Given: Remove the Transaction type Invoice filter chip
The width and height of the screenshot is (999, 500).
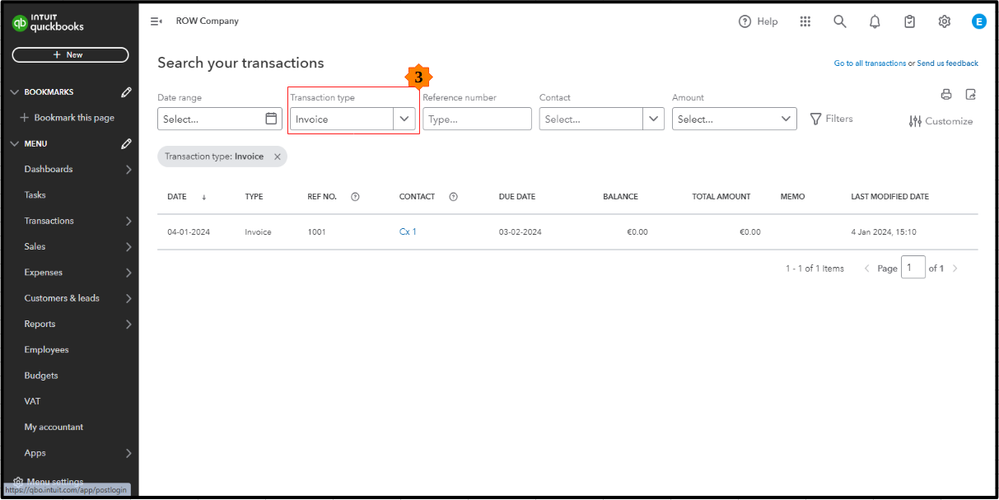Looking at the screenshot, I should click(277, 157).
